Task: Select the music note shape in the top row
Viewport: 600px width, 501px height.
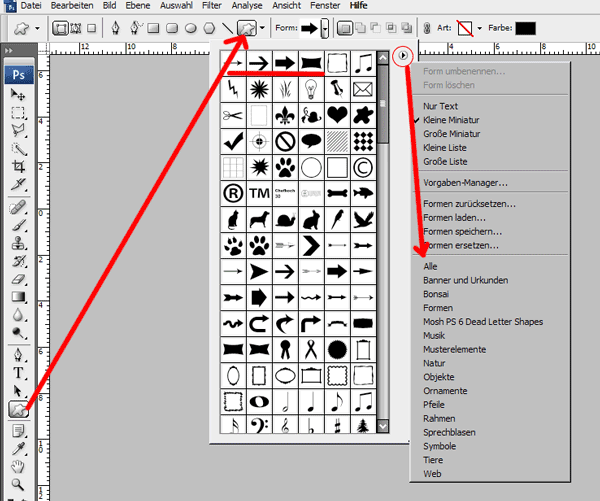Action: point(363,64)
